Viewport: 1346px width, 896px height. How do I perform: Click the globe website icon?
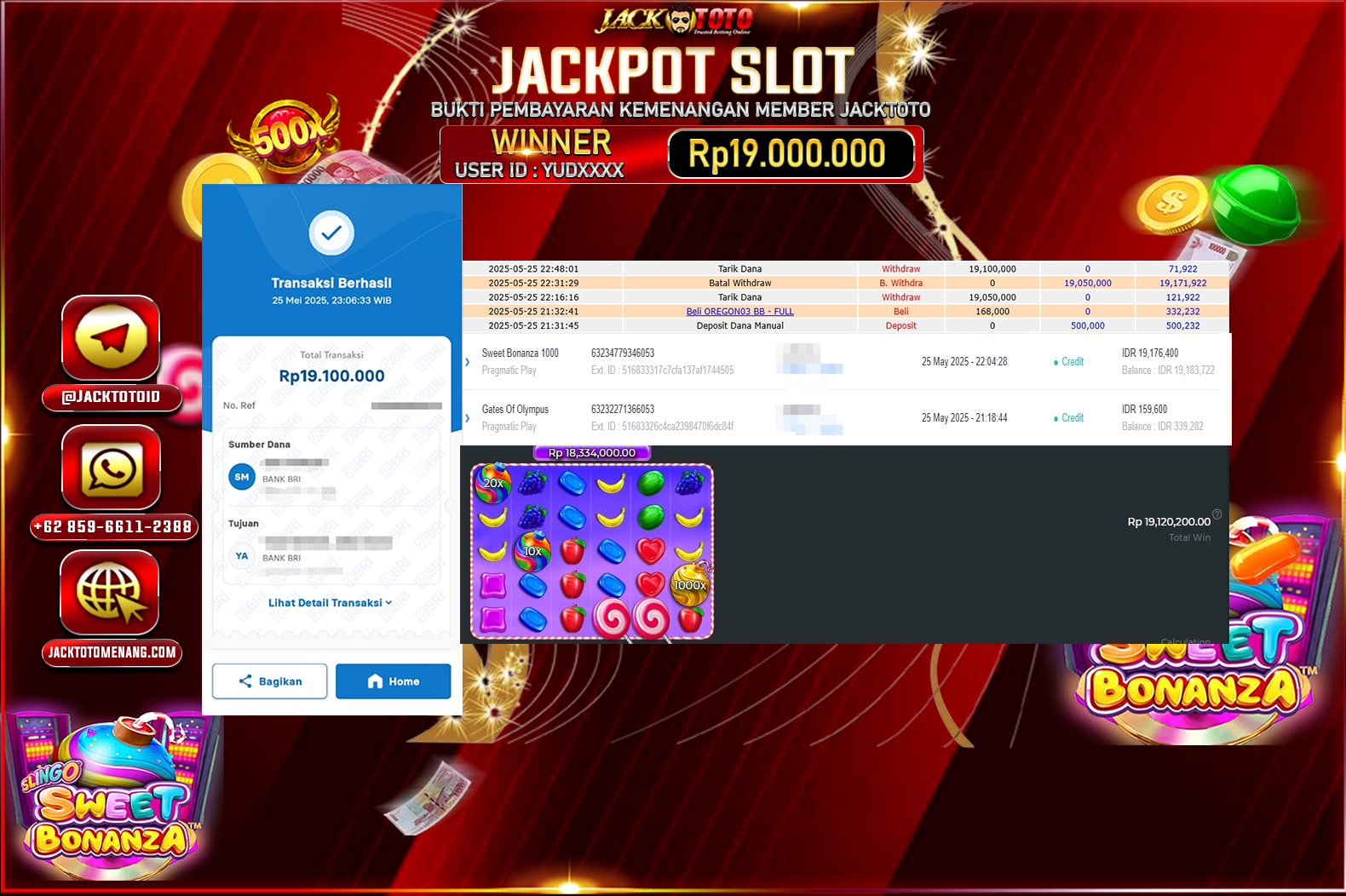point(110,592)
